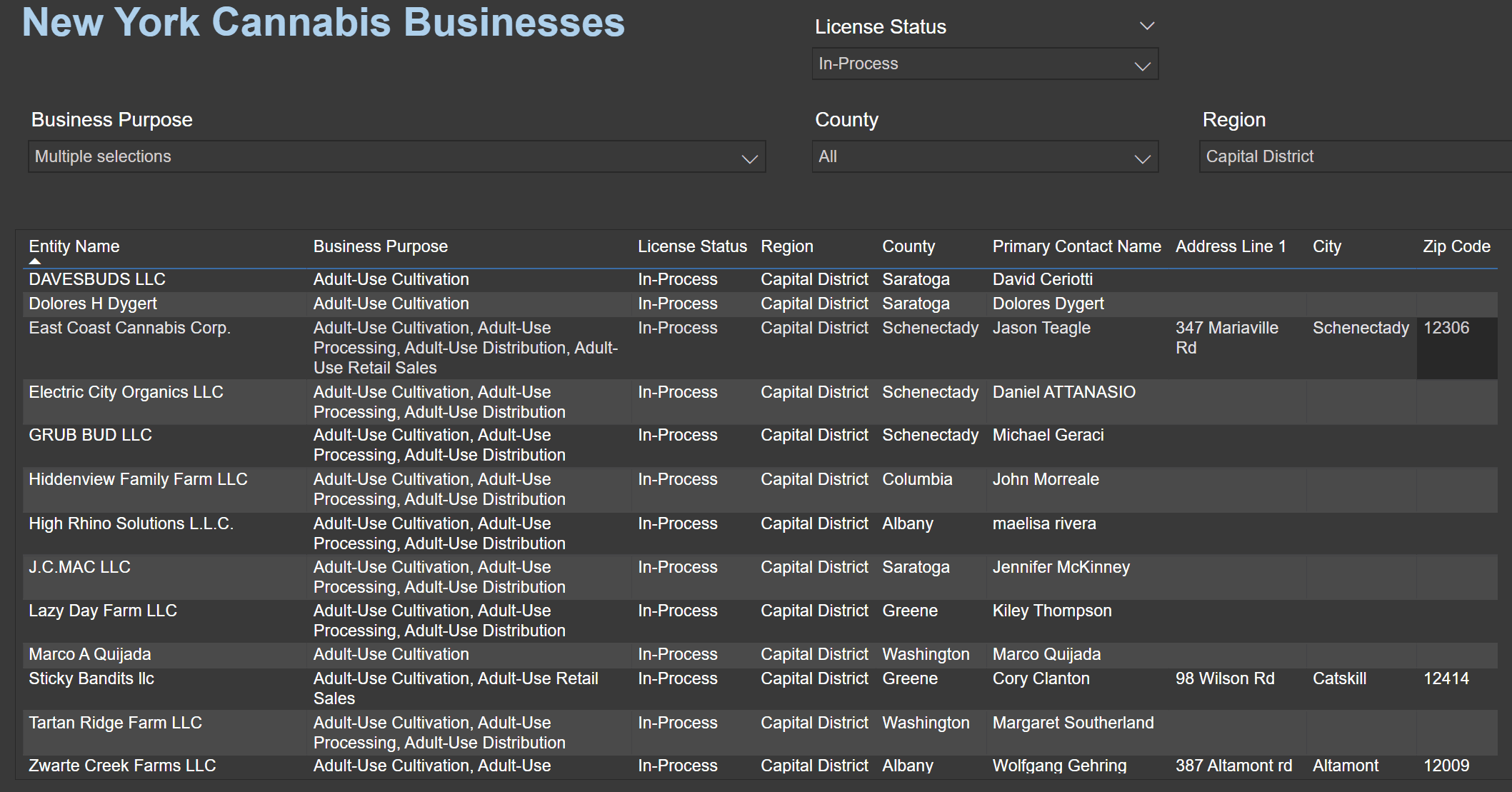The height and width of the screenshot is (792, 1512).
Task: Click contact name David Ceriotti
Action: click(x=1043, y=279)
